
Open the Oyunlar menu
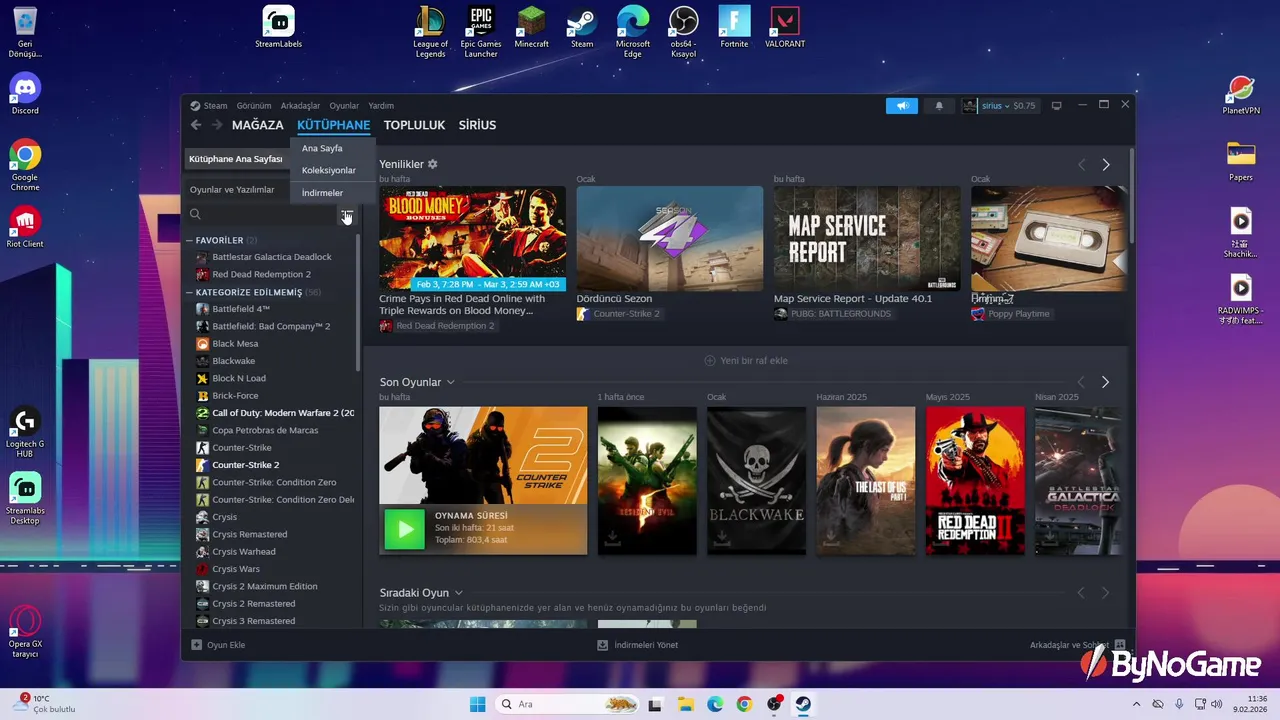[x=344, y=106]
